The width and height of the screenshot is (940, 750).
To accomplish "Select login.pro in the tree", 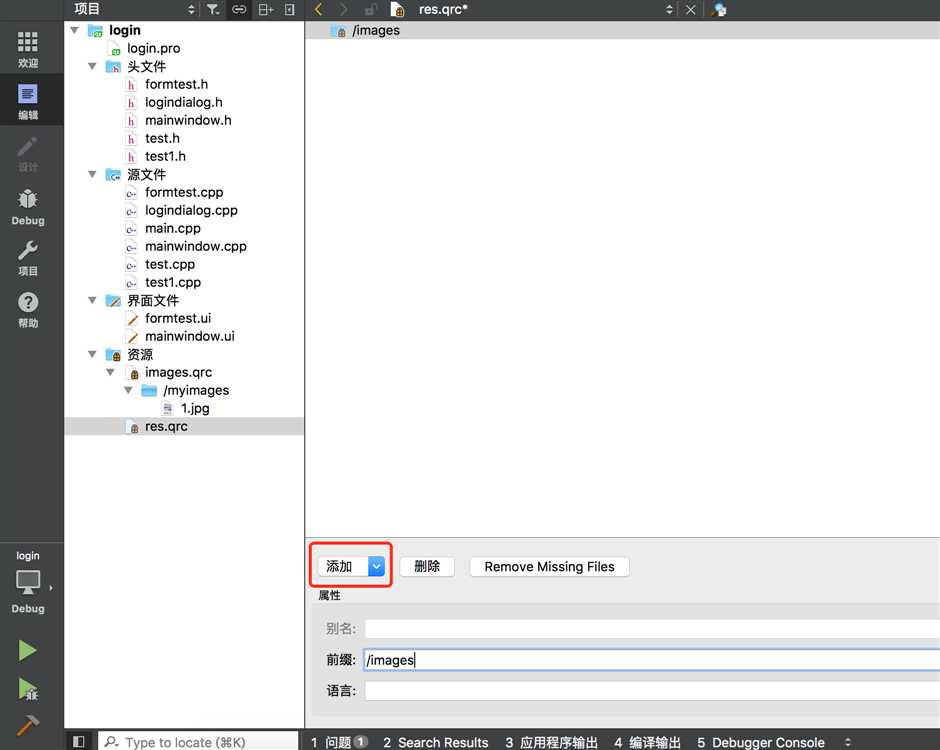I will [x=153, y=48].
